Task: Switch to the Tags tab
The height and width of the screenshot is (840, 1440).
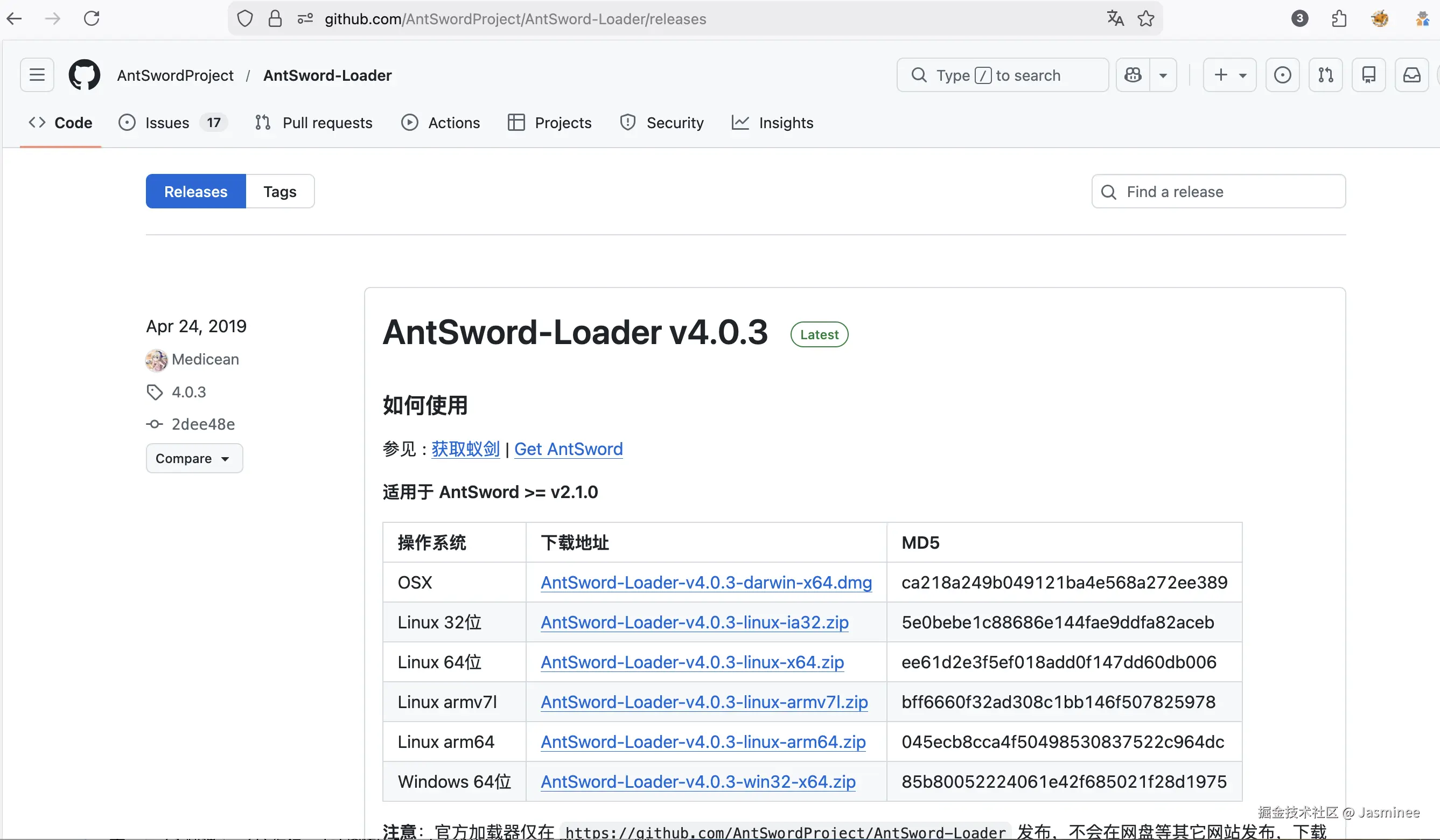Action: 279,192
